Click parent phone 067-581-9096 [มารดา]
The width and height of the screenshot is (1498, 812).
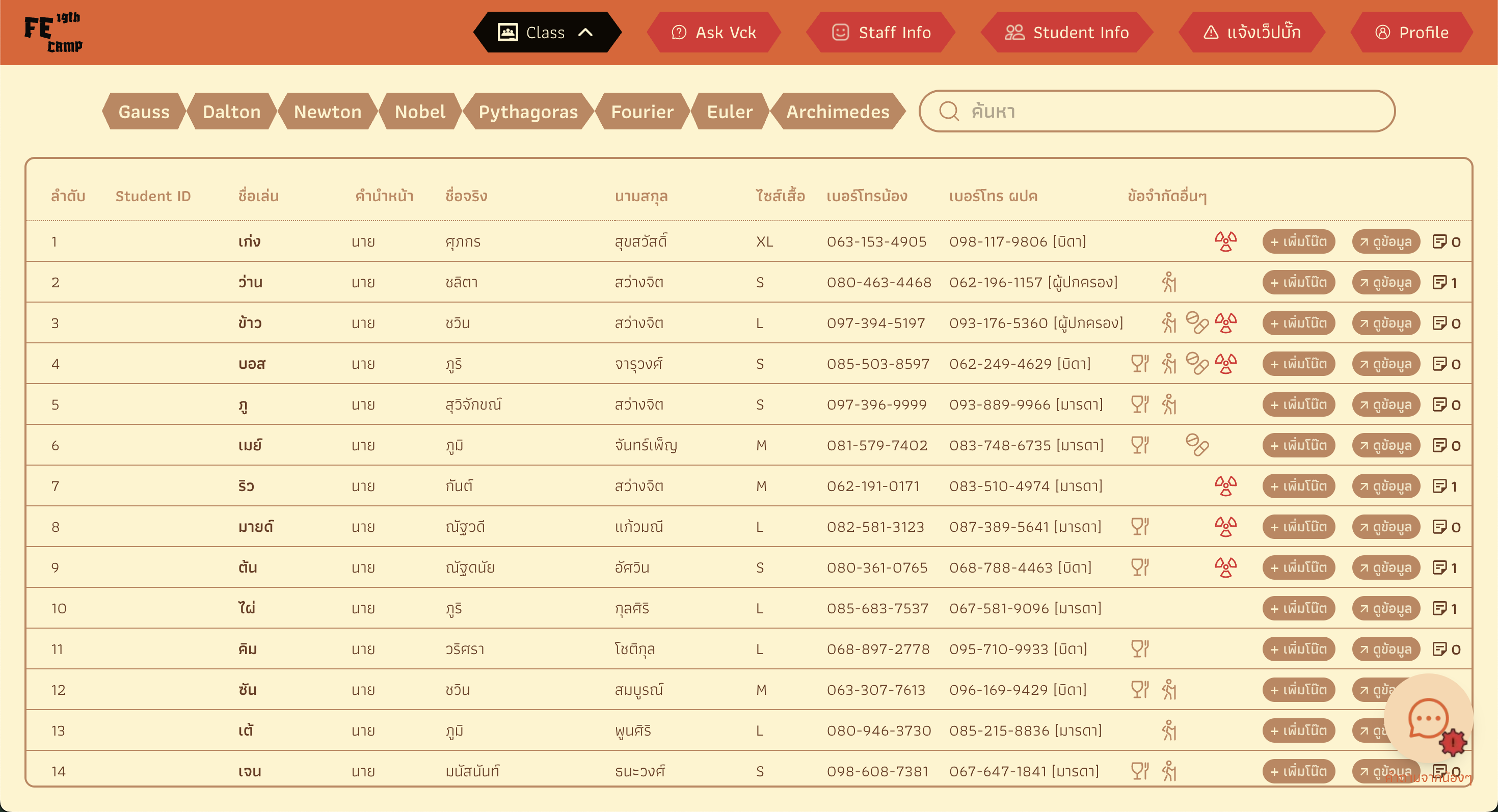coord(1025,608)
